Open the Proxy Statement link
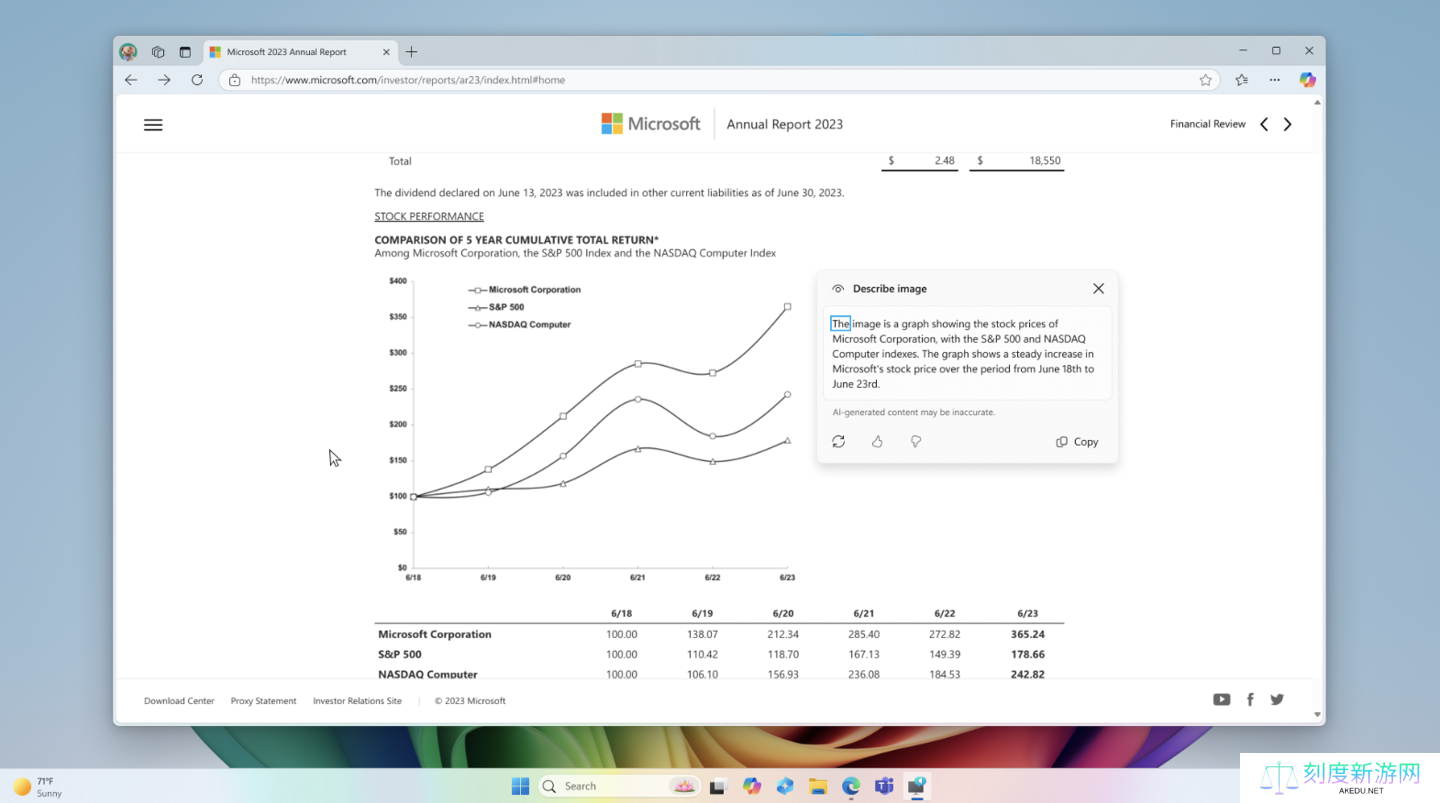 point(263,701)
